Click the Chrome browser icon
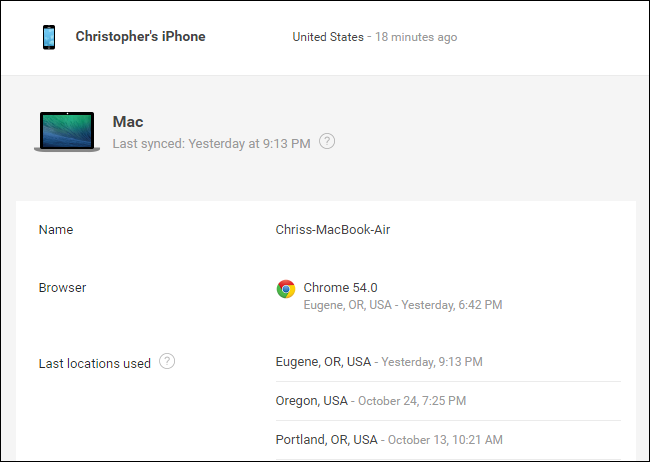This screenshot has width=650, height=462. point(286,289)
